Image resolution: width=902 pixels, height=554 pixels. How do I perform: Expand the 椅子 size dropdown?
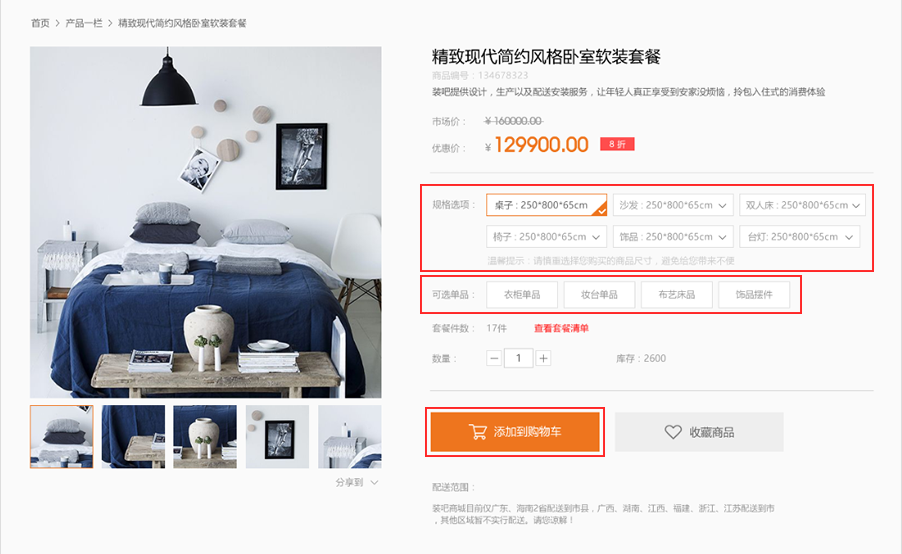pyautogui.click(x=546, y=236)
